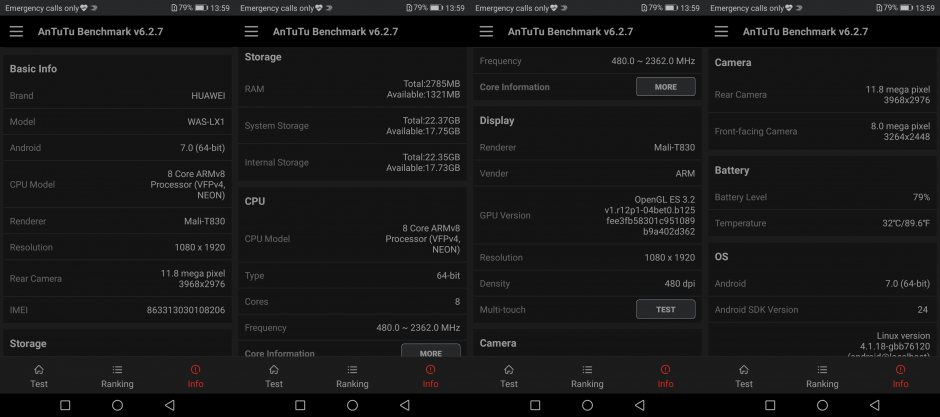940x417 pixels.
Task: Tap Android back triangle on the Display screen
Action: pyautogui.click(x=639, y=406)
